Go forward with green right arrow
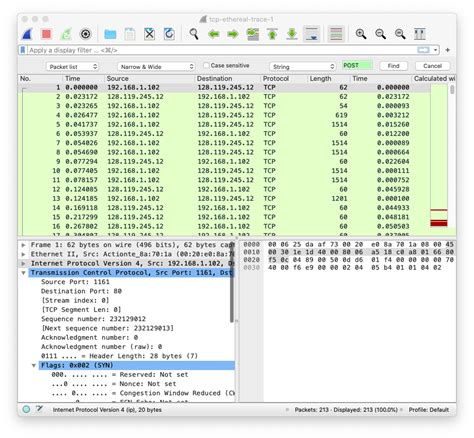This screenshot has height=438, width=474. pos(233,34)
